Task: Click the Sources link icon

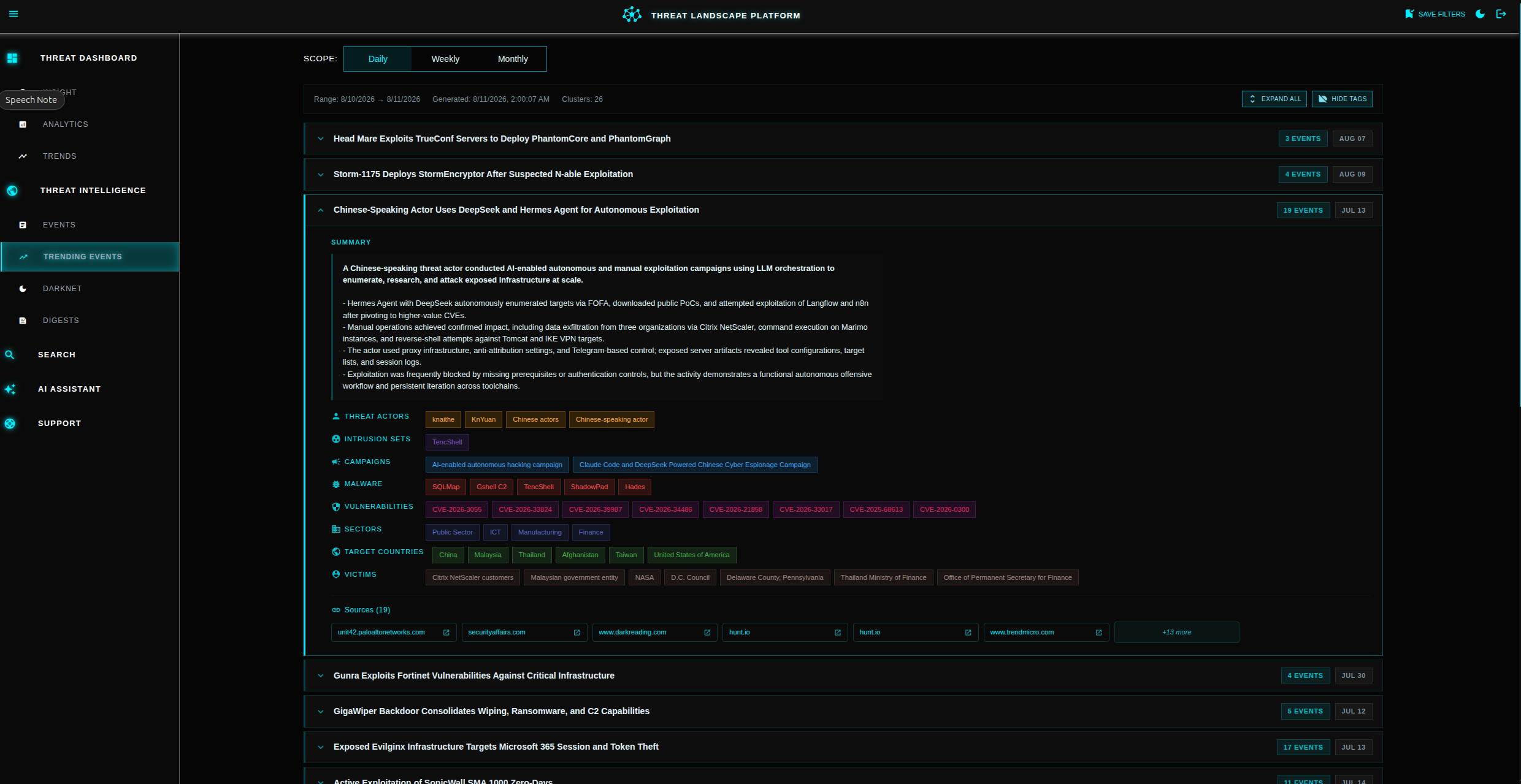Action: pyautogui.click(x=336, y=610)
